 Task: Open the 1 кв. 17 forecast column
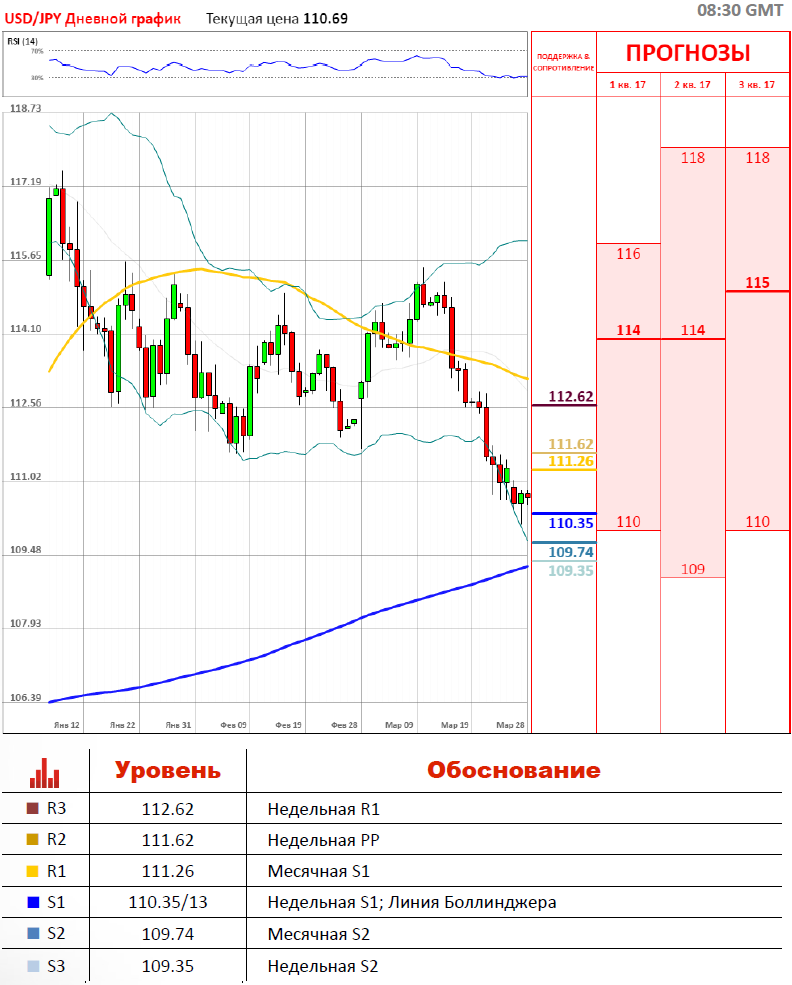point(628,85)
